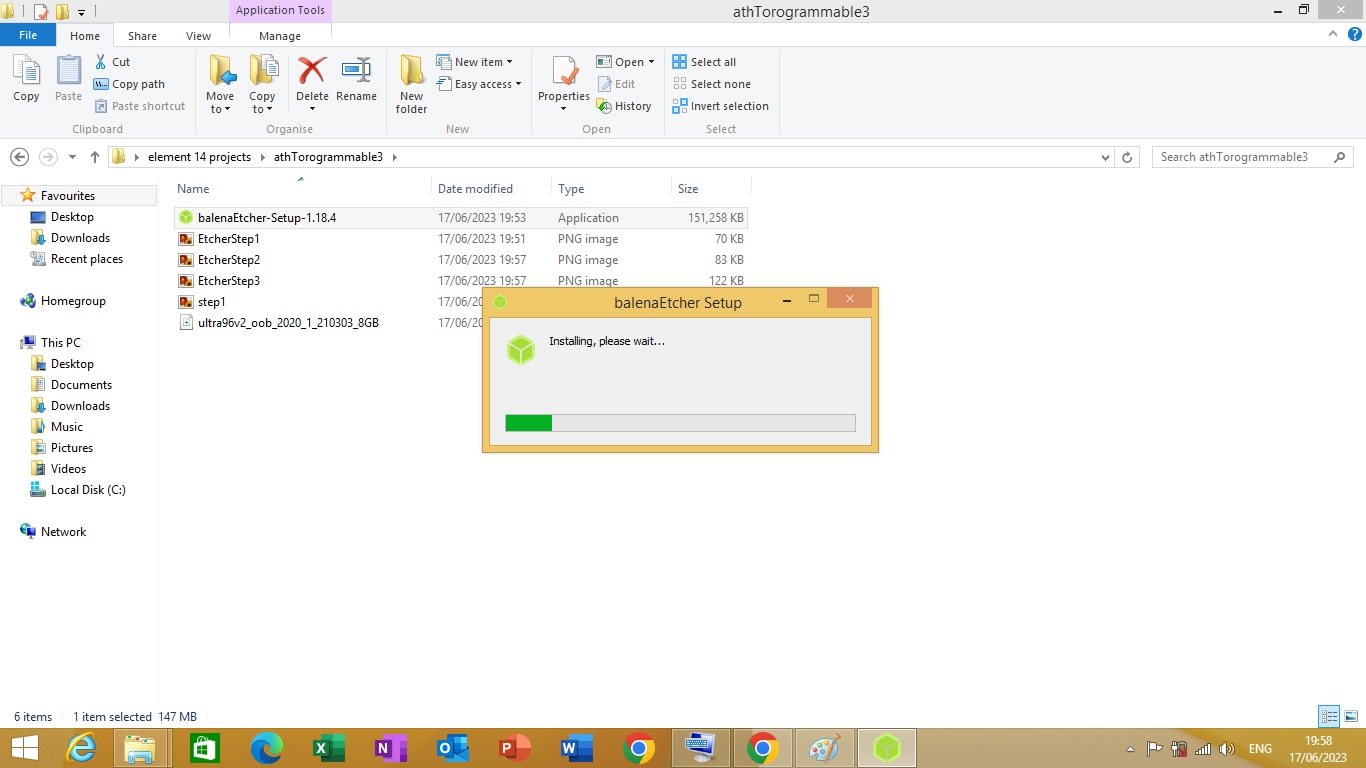Switch to the Home ribbon tab
The height and width of the screenshot is (768, 1366).
(85, 36)
